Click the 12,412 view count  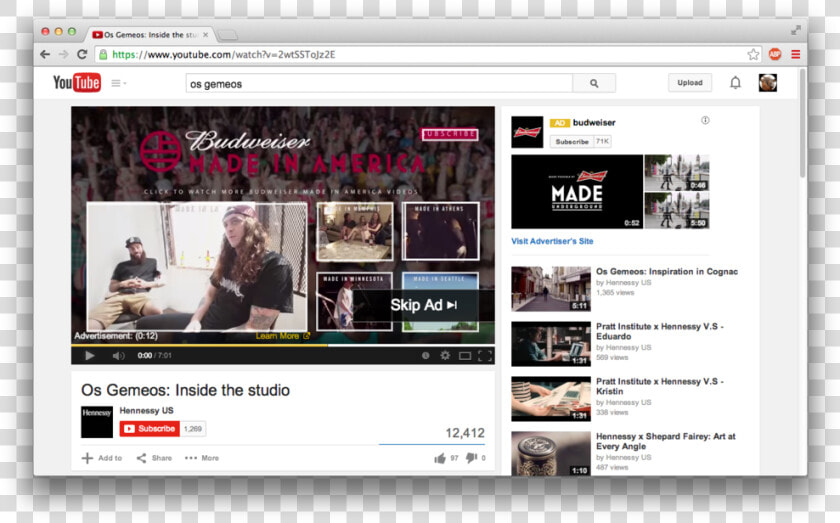point(465,433)
